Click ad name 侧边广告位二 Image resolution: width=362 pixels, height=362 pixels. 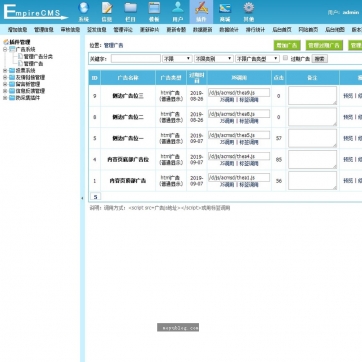click(128, 117)
